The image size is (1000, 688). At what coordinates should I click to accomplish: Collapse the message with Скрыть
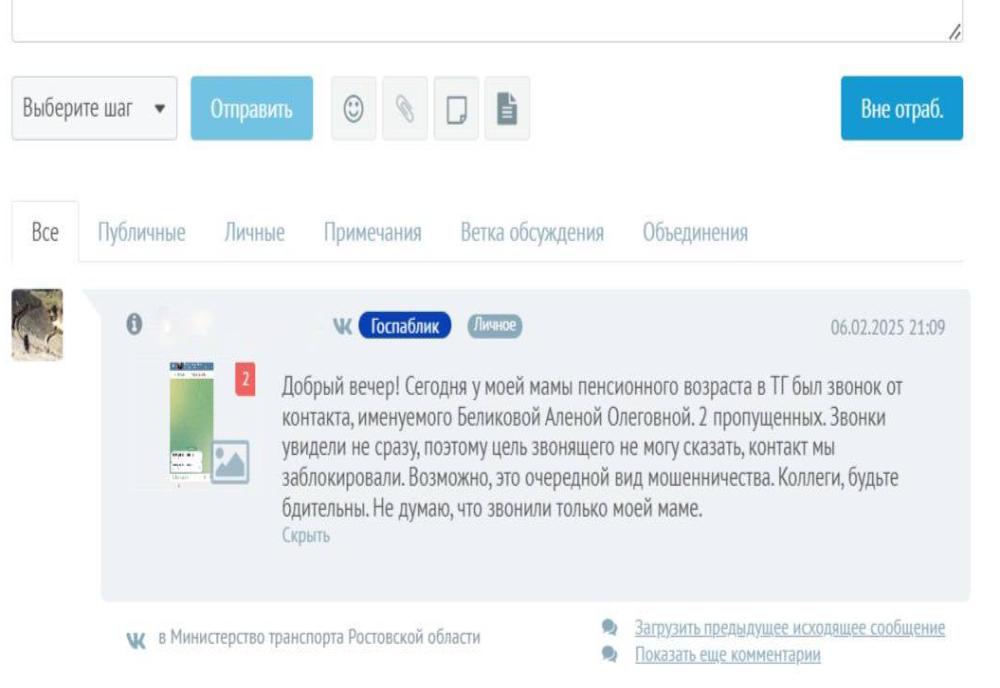click(305, 536)
